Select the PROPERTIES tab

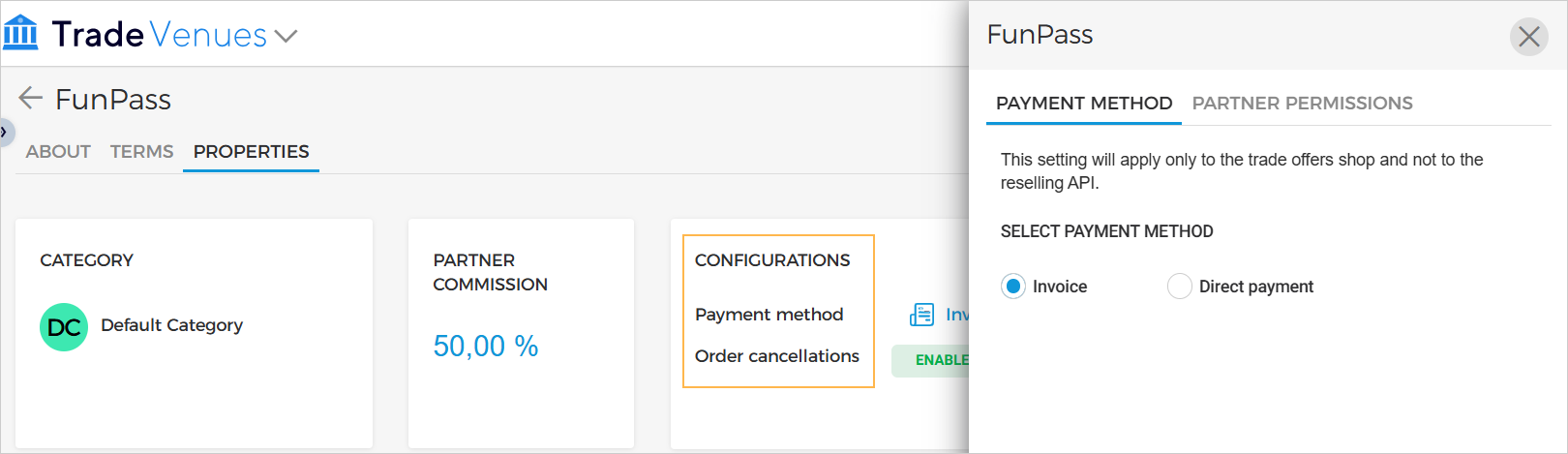click(251, 152)
